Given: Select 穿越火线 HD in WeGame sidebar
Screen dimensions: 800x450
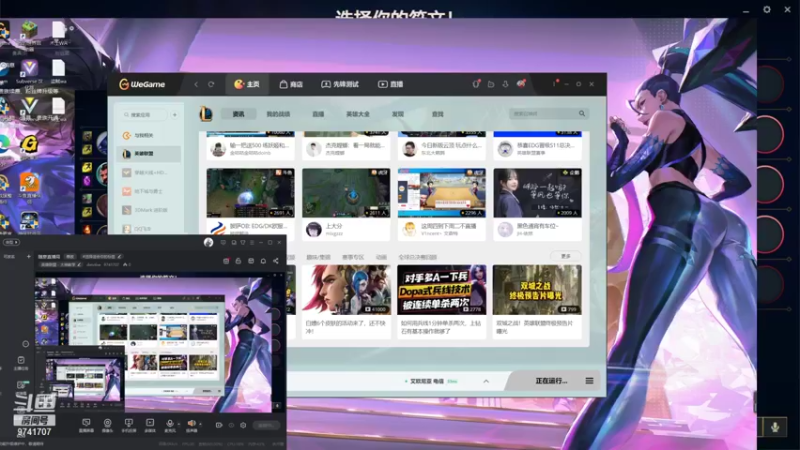Looking at the screenshot, I should (148, 172).
